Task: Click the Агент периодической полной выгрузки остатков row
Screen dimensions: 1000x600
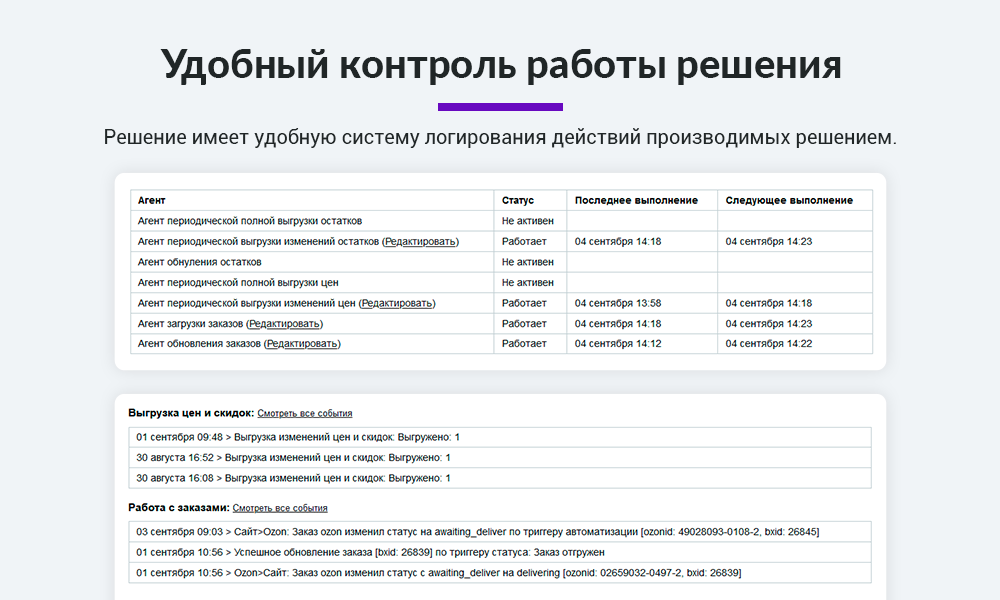Action: tap(250, 221)
